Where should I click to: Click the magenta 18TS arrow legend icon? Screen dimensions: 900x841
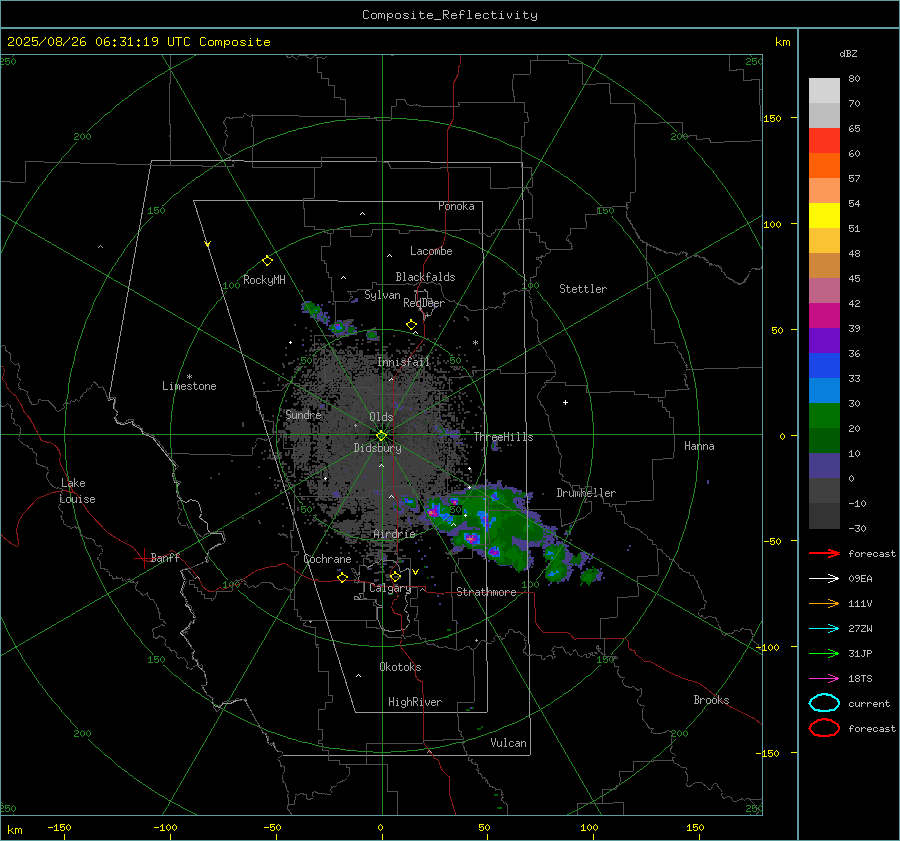[x=824, y=679]
